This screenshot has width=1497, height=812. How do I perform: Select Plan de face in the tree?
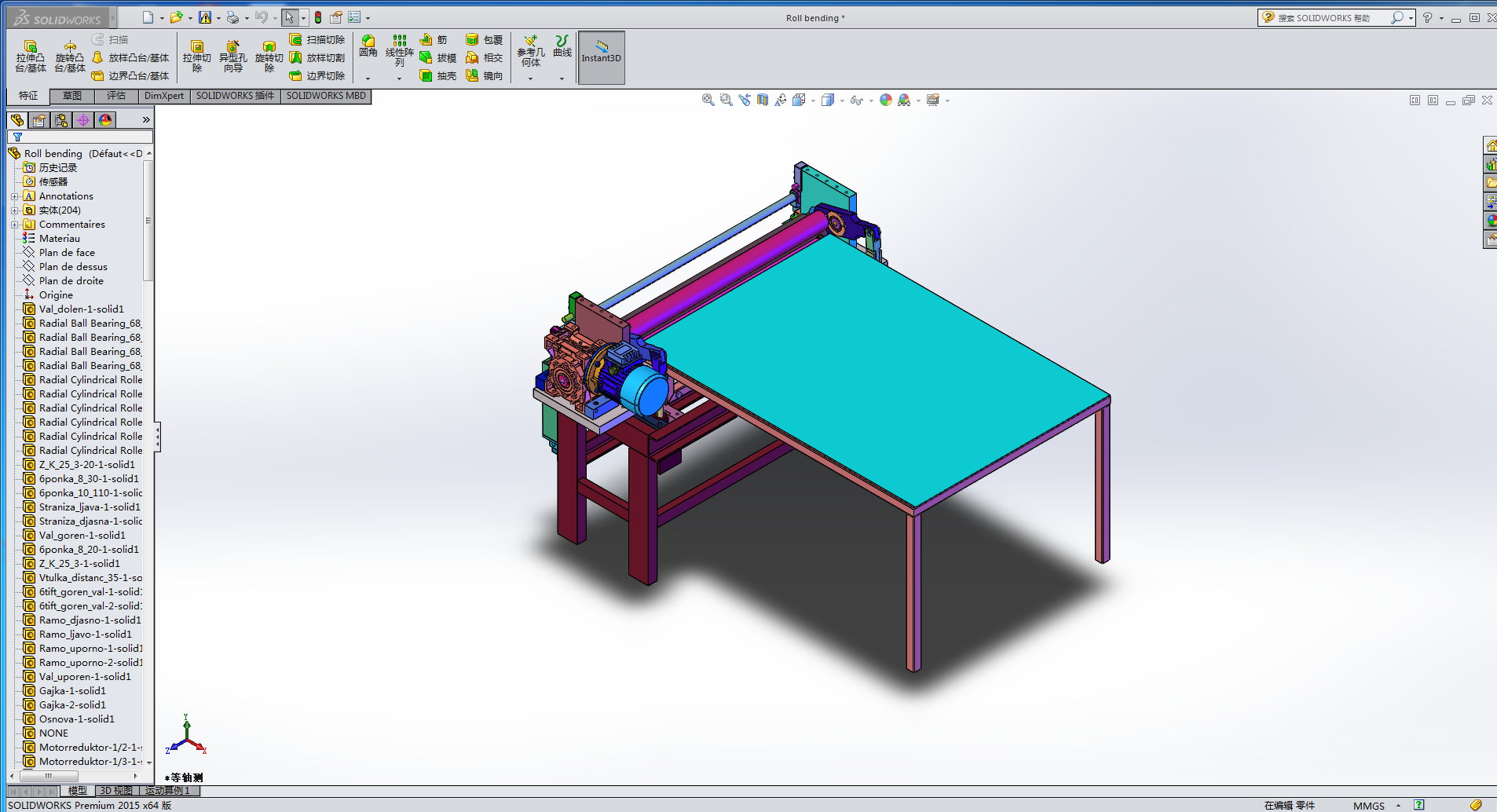point(67,253)
